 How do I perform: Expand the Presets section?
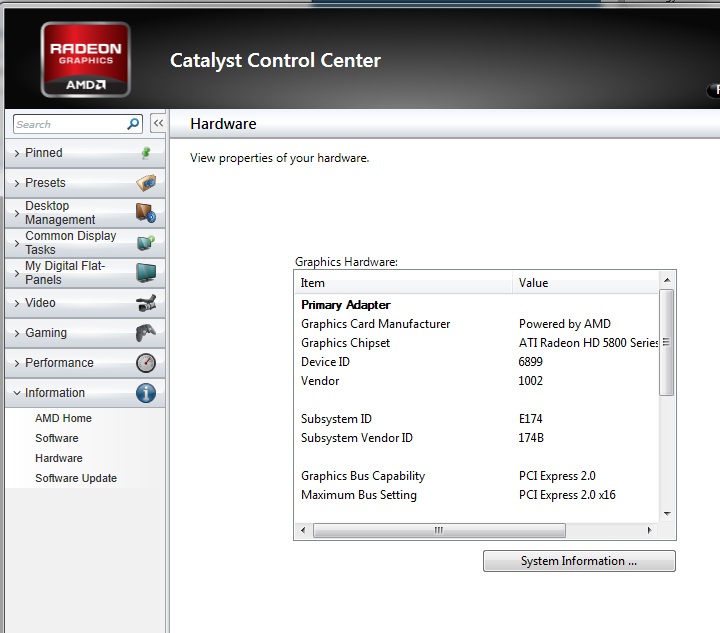click(x=85, y=183)
